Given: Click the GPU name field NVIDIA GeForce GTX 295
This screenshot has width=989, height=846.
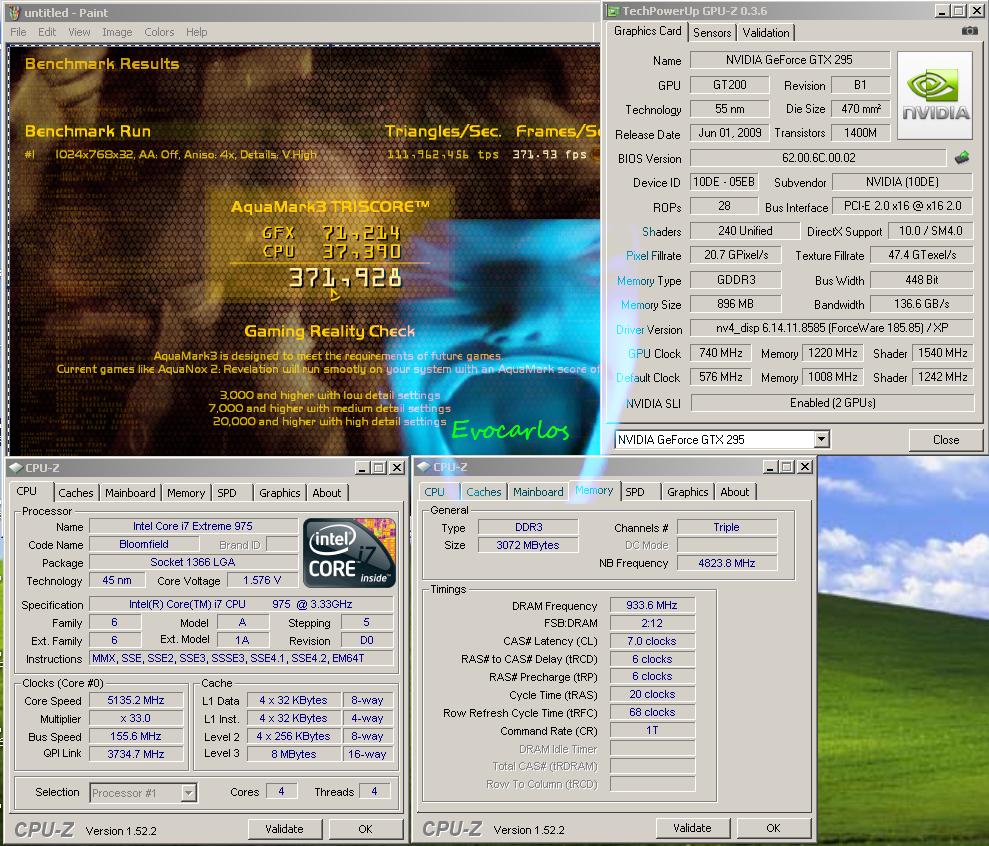Looking at the screenshot, I should (x=790, y=60).
